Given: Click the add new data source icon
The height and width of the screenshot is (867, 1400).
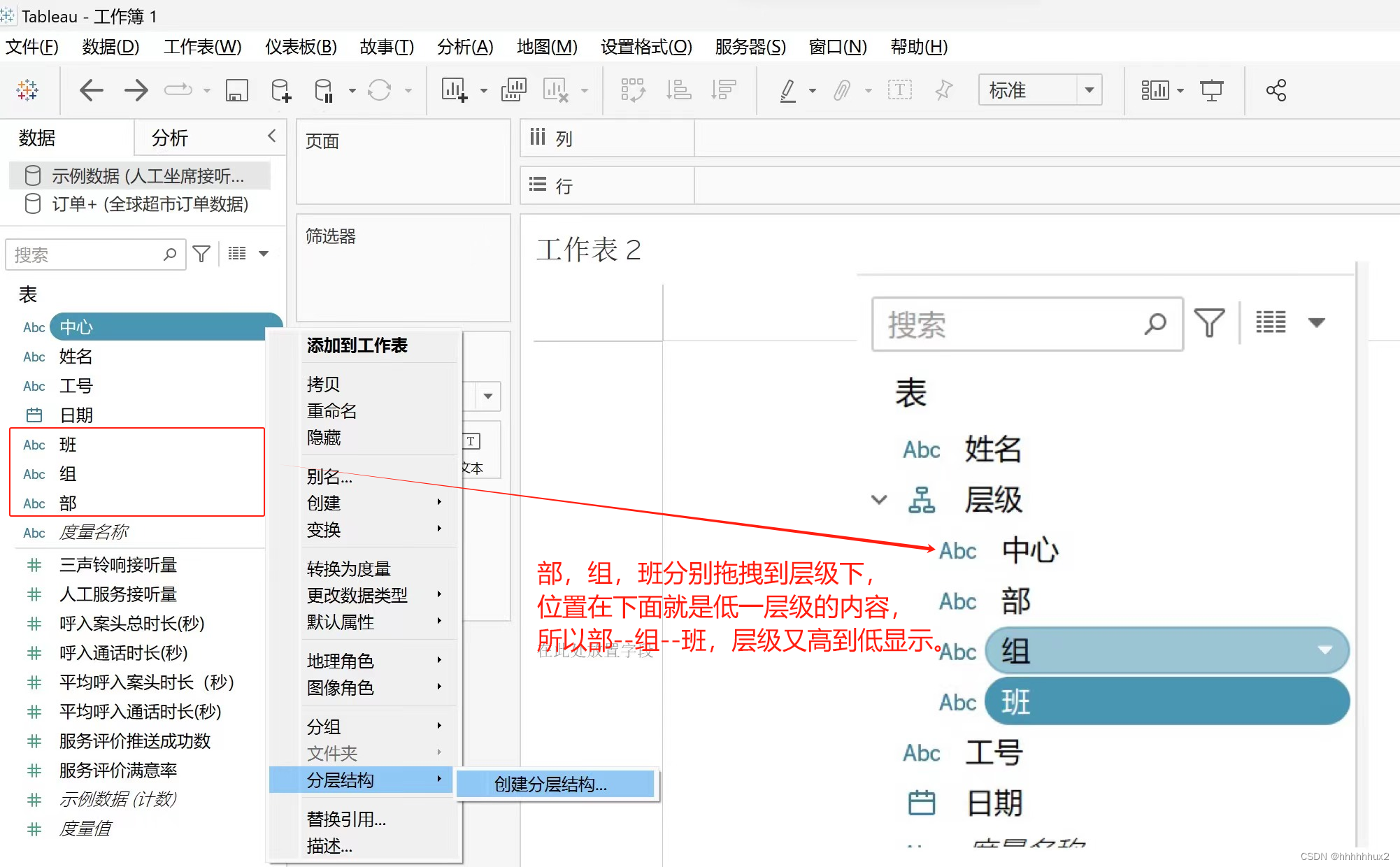Looking at the screenshot, I should coord(280,90).
